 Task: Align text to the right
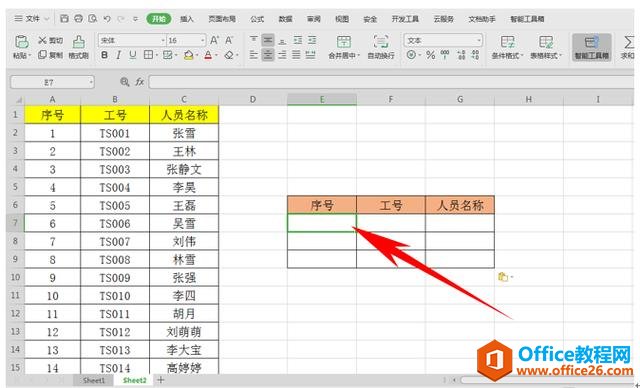pyautogui.click(x=282, y=55)
